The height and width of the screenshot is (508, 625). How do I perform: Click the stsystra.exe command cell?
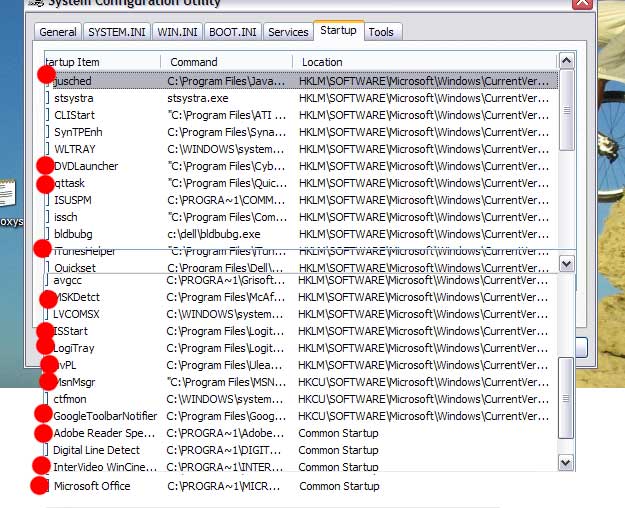(x=198, y=98)
